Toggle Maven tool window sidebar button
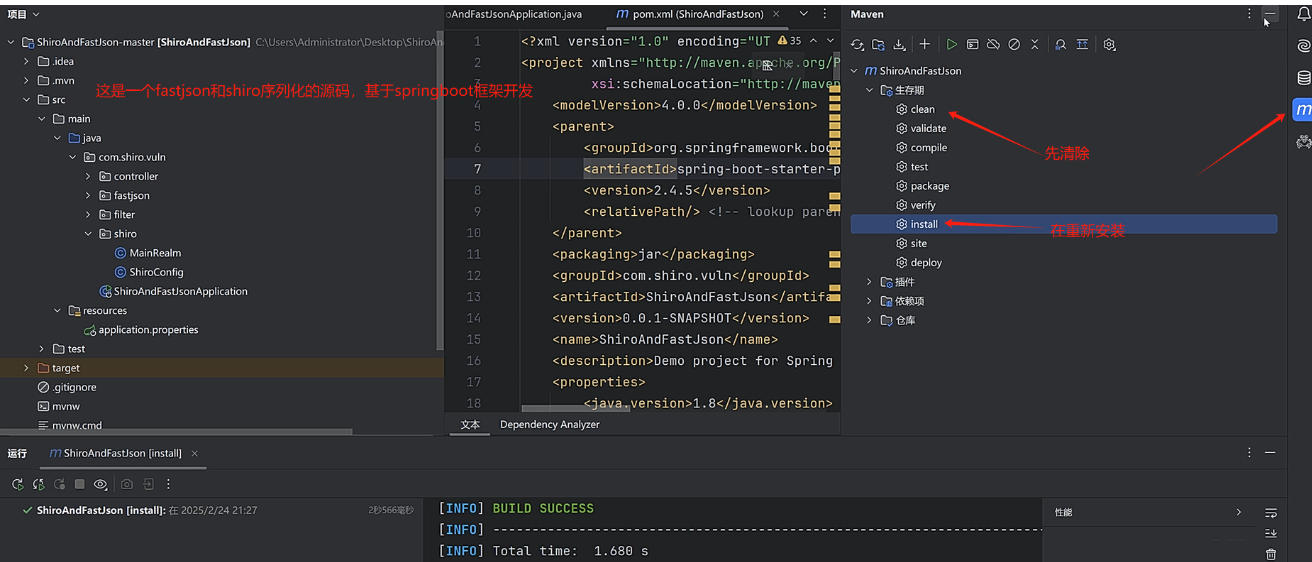 1303,110
